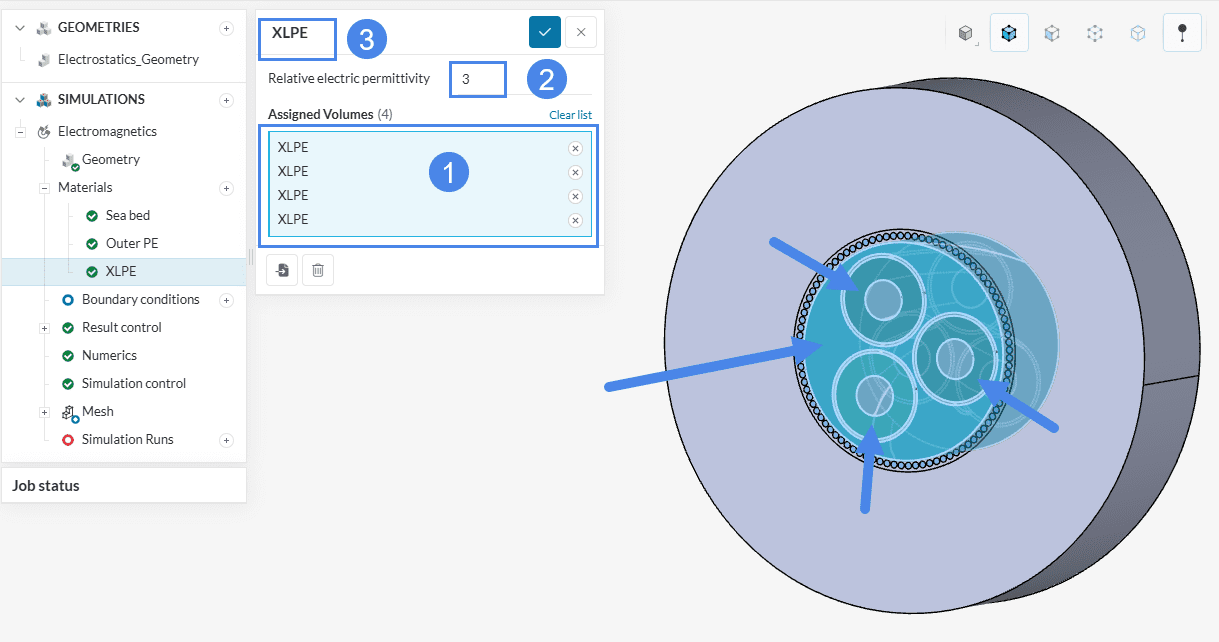The image size is (1219, 642).
Task: Click the relative electric permittivity field
Action: point(477,79)
